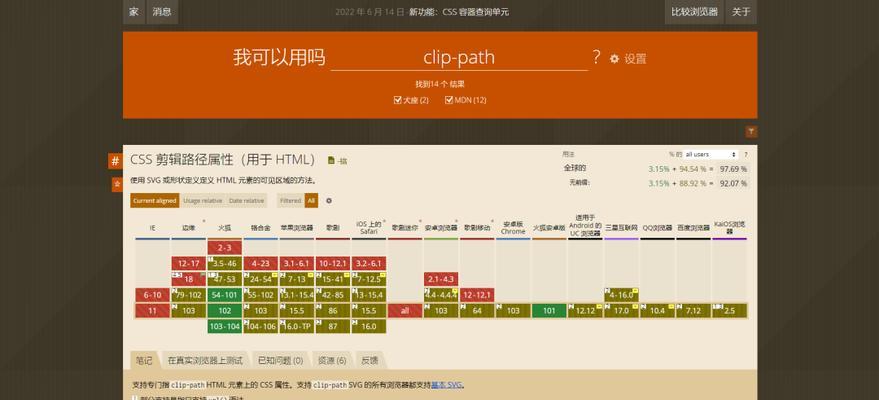Image resolution: width=879 pixels, height=400 pixels.
Task: Open the 关于 about page
Action: (741, 12)
